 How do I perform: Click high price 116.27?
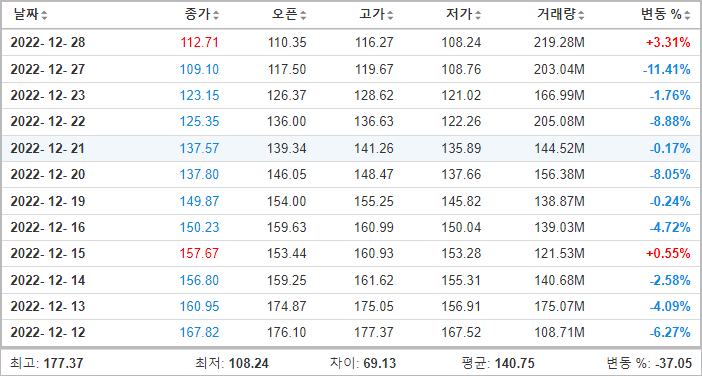375,43
